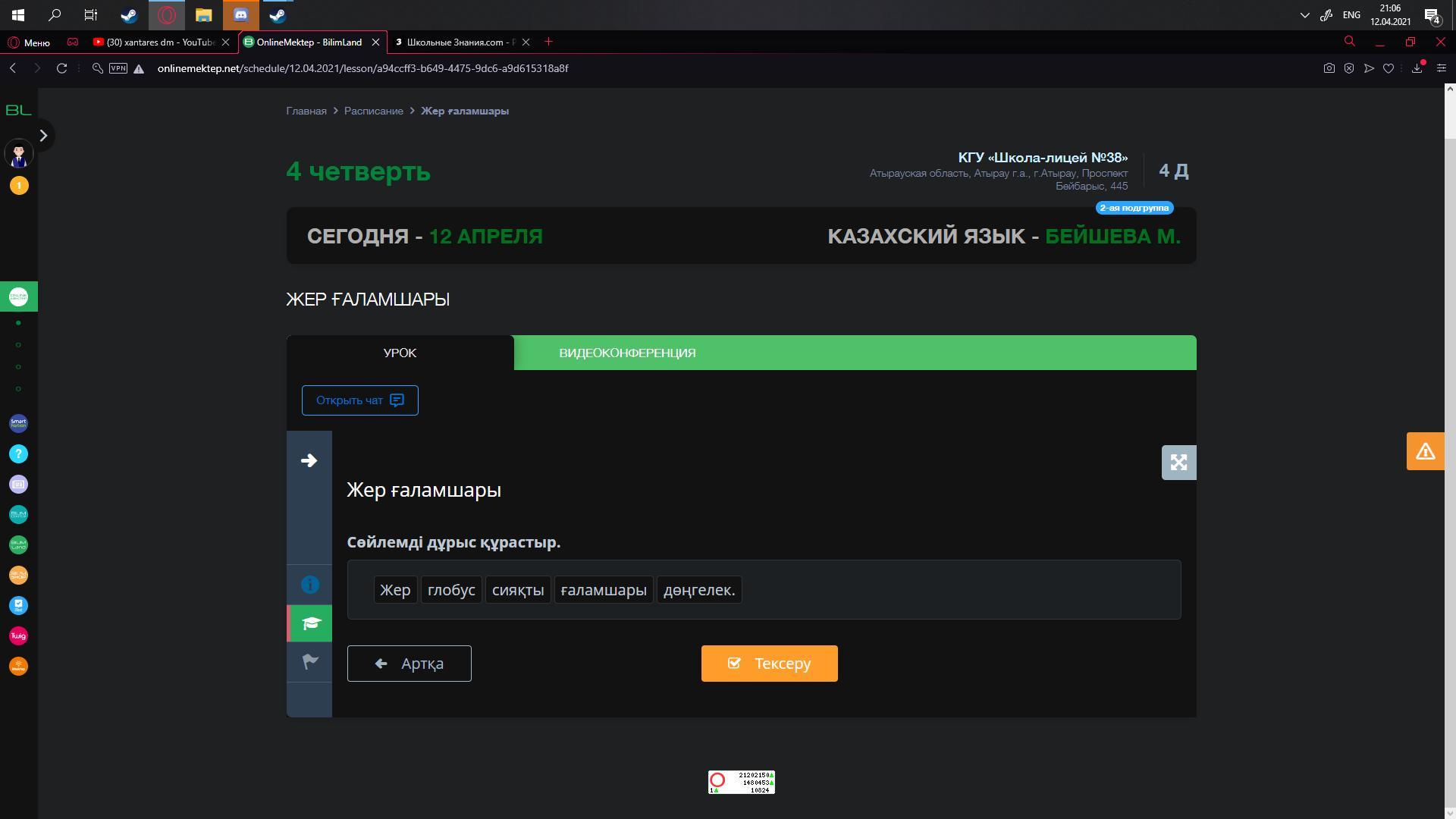
Task: Open the browser easy setup menu
Action: pyautogui.click(x=1442, y=68)
